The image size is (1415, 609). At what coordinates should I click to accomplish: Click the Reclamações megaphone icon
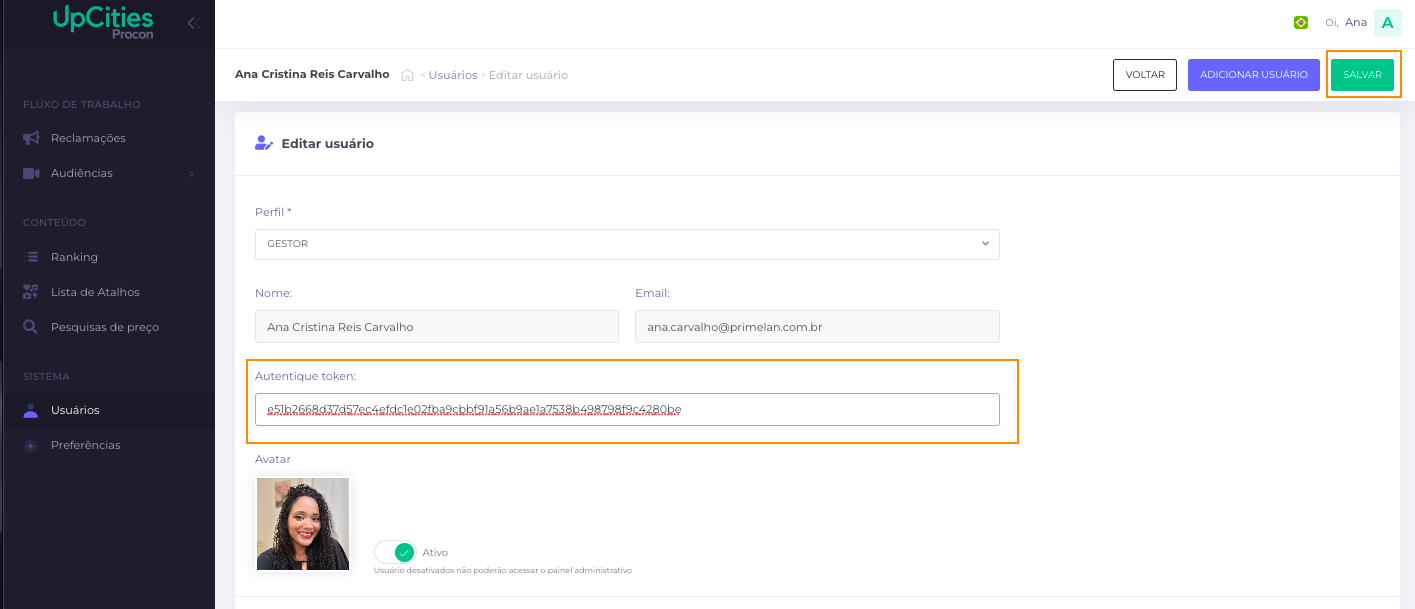coord(31,138)
